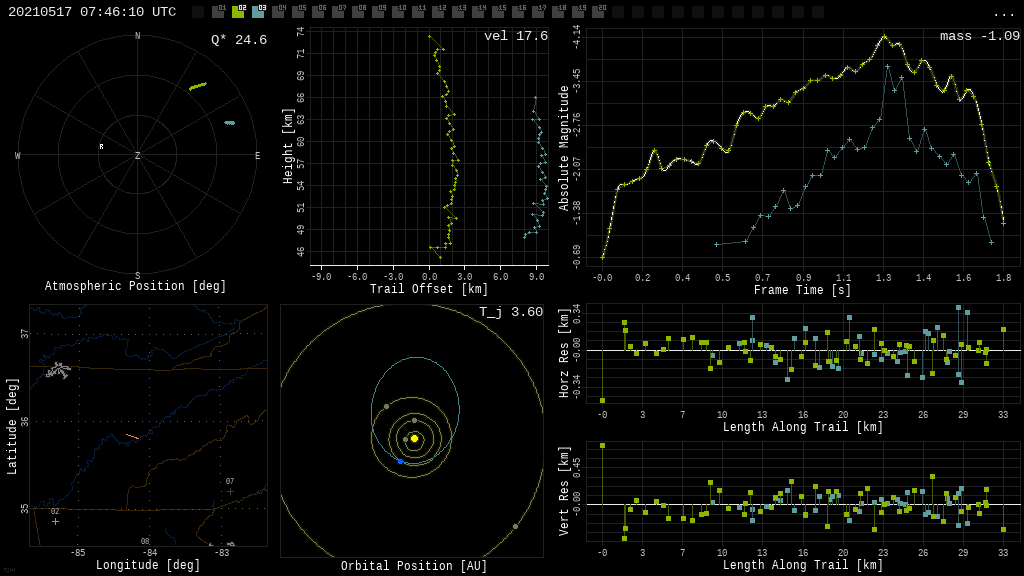
Task: Select the cyan meteor streak in polar plot
Action: [x=229, y=123]
